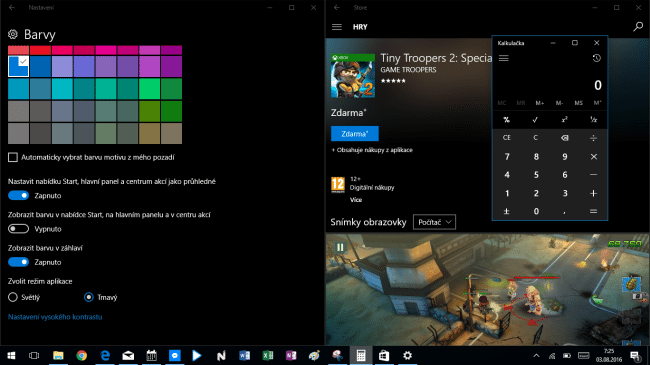Image resolution: width=650 pixels, height=365 pixels.
Task: Expand the Počítač screenshots dropdown
Action: [434, 222]
